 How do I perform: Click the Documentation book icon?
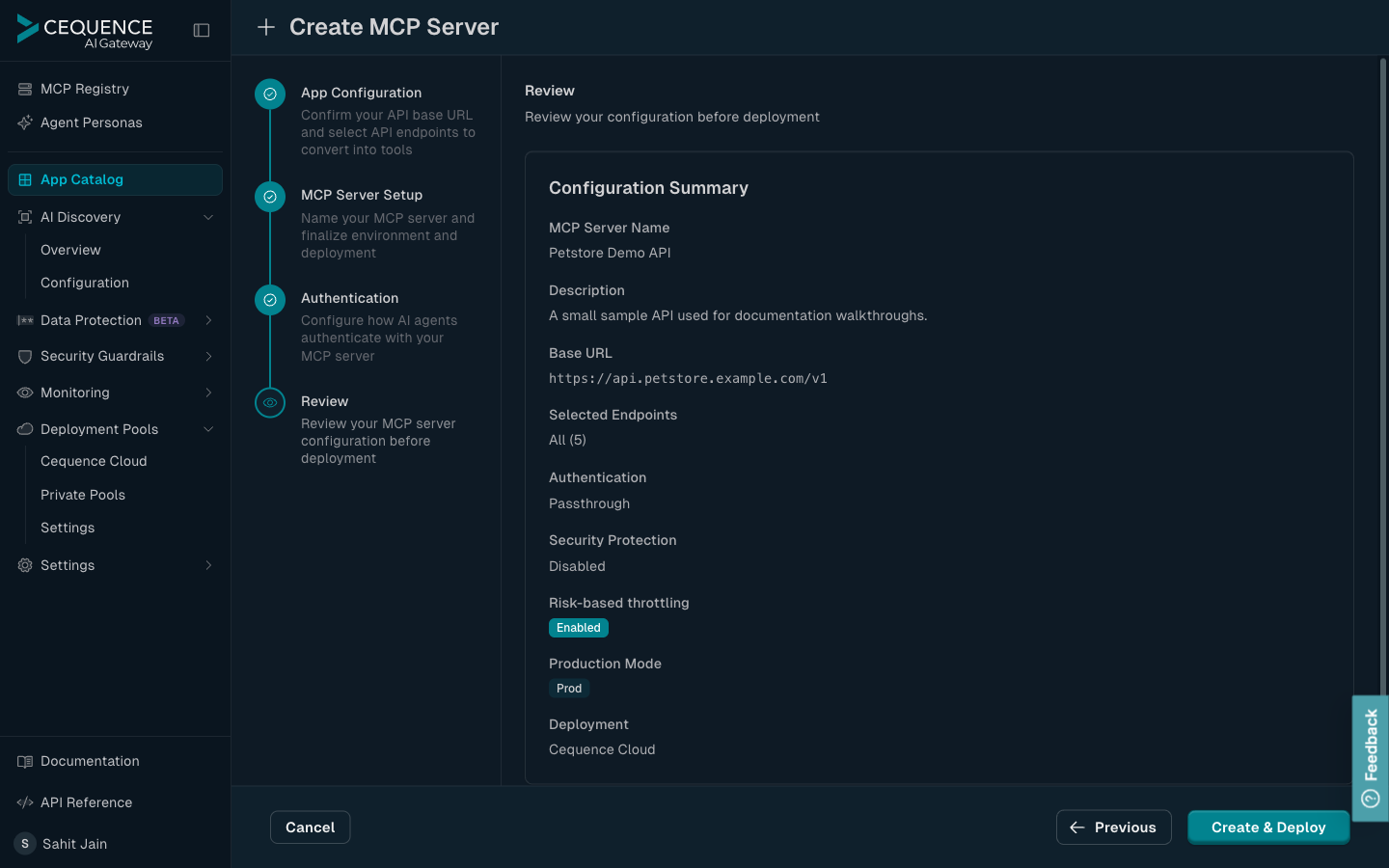click(x=25, y=761)
